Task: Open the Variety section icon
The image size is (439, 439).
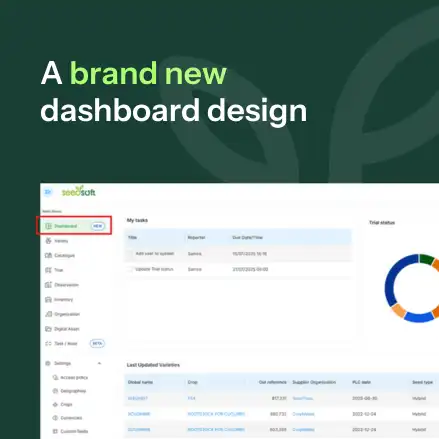Action: click(x=48, y=241)
